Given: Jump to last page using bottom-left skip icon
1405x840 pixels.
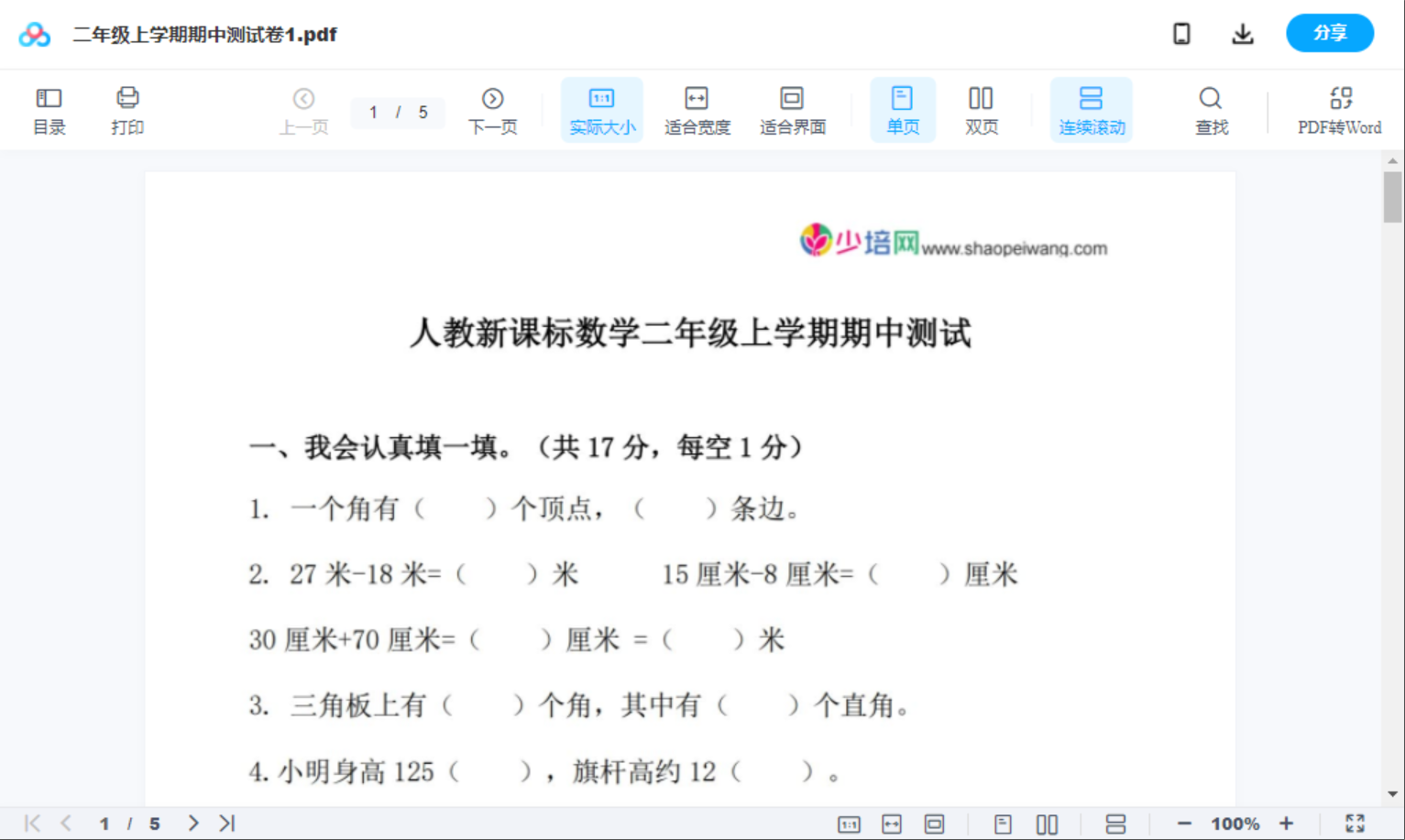Looking at the screenshot, I should point(226,823).
